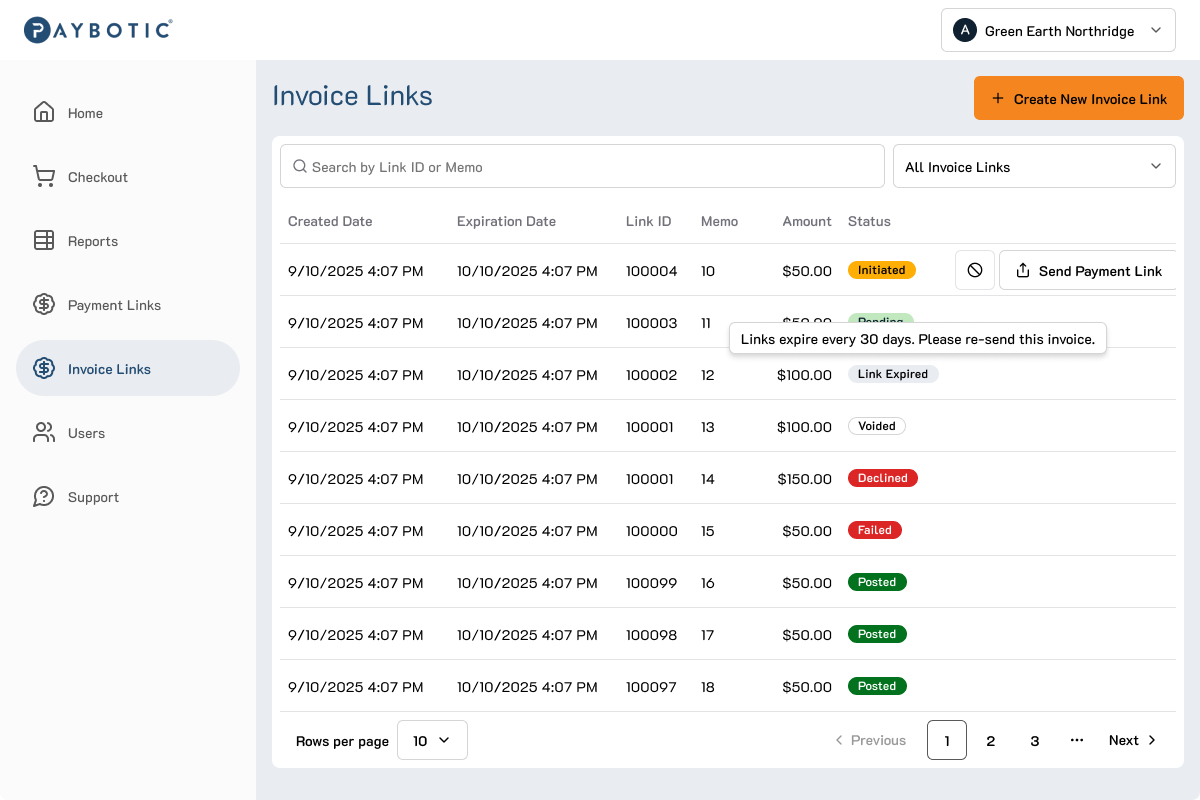Open the All Invoice Links filter dropdown
Screen dimensions: 1200x800
pyautogui.click(x=1033, y=167)
